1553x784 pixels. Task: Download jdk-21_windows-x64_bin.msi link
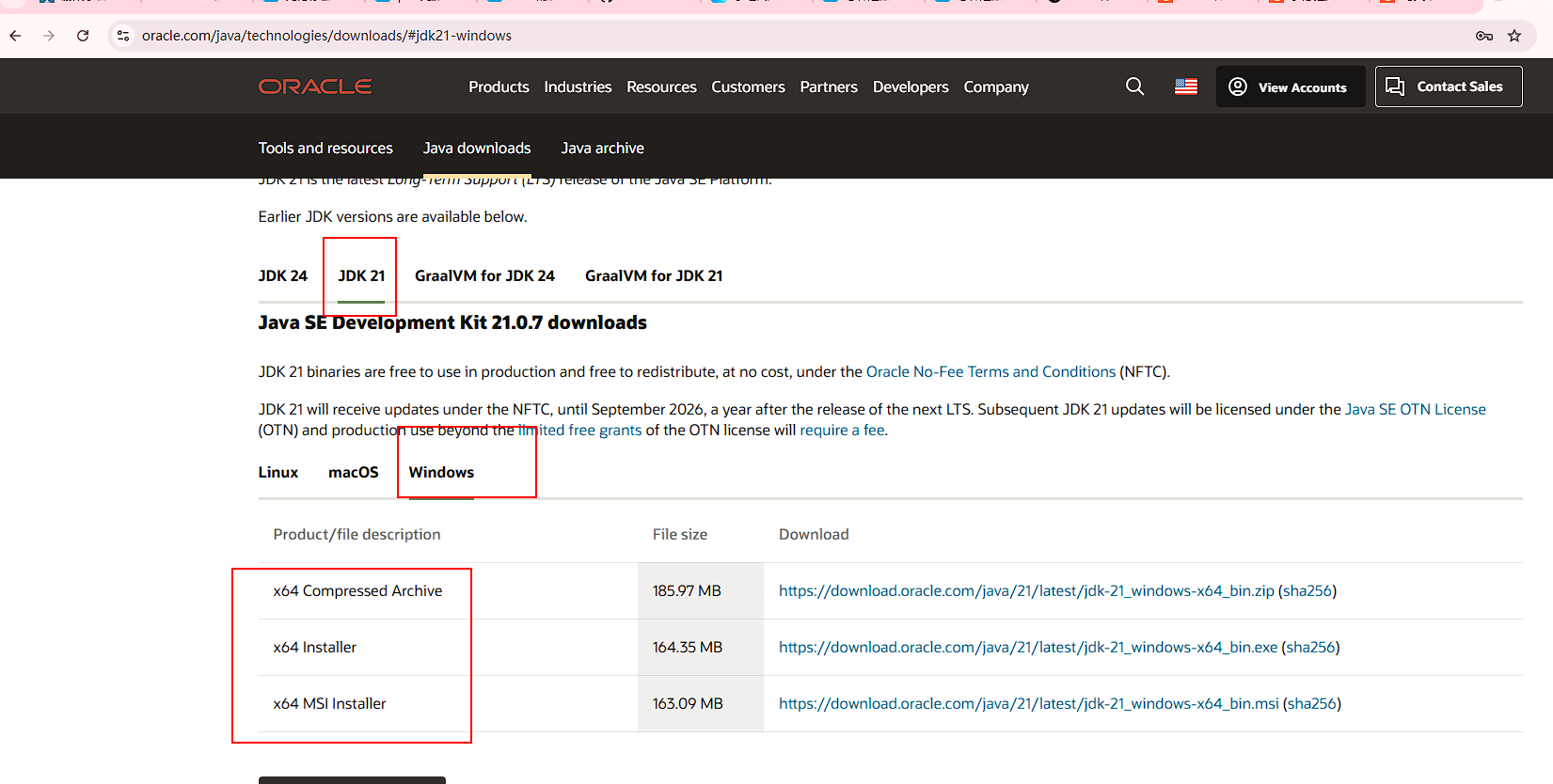(1029, 703)
